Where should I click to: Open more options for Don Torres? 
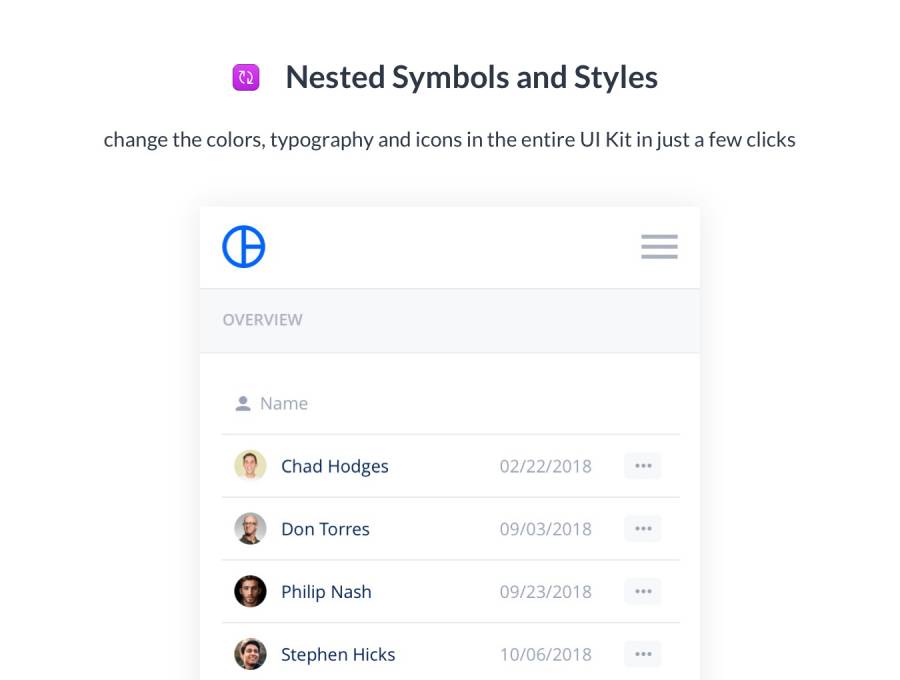643,529
